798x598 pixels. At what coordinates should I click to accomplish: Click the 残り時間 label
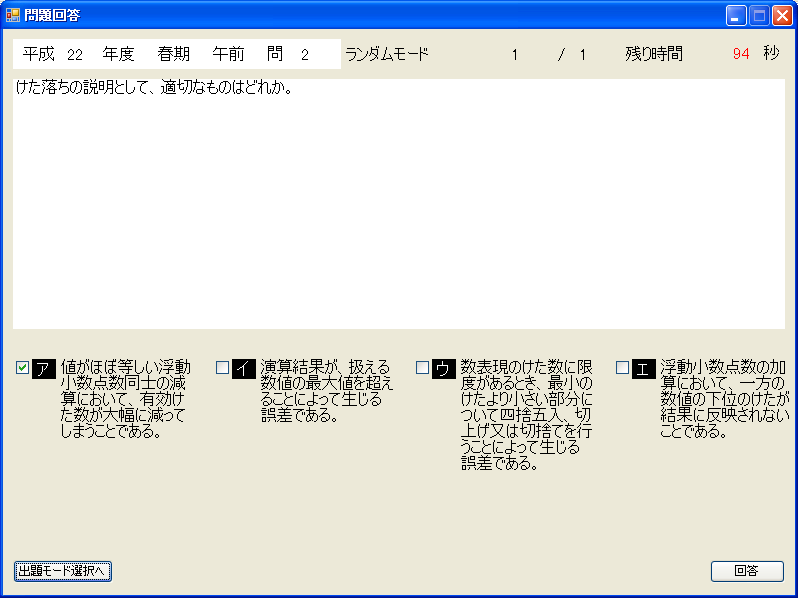click(x=653, y=54)
